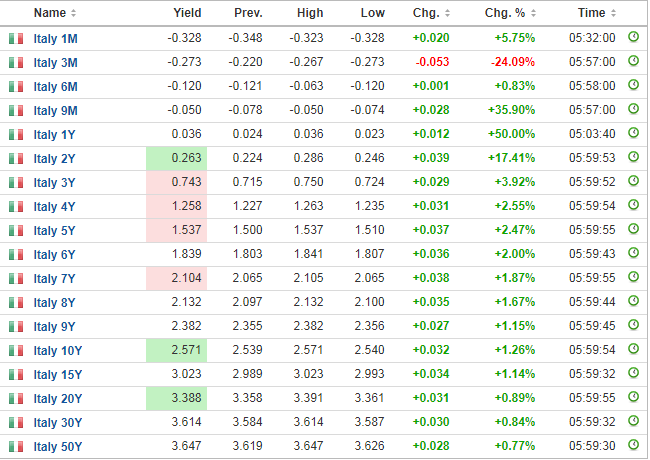The width and height of the screenshot is (650, 460).
Task: Click the Yield column header
Action: pos(187,13)
